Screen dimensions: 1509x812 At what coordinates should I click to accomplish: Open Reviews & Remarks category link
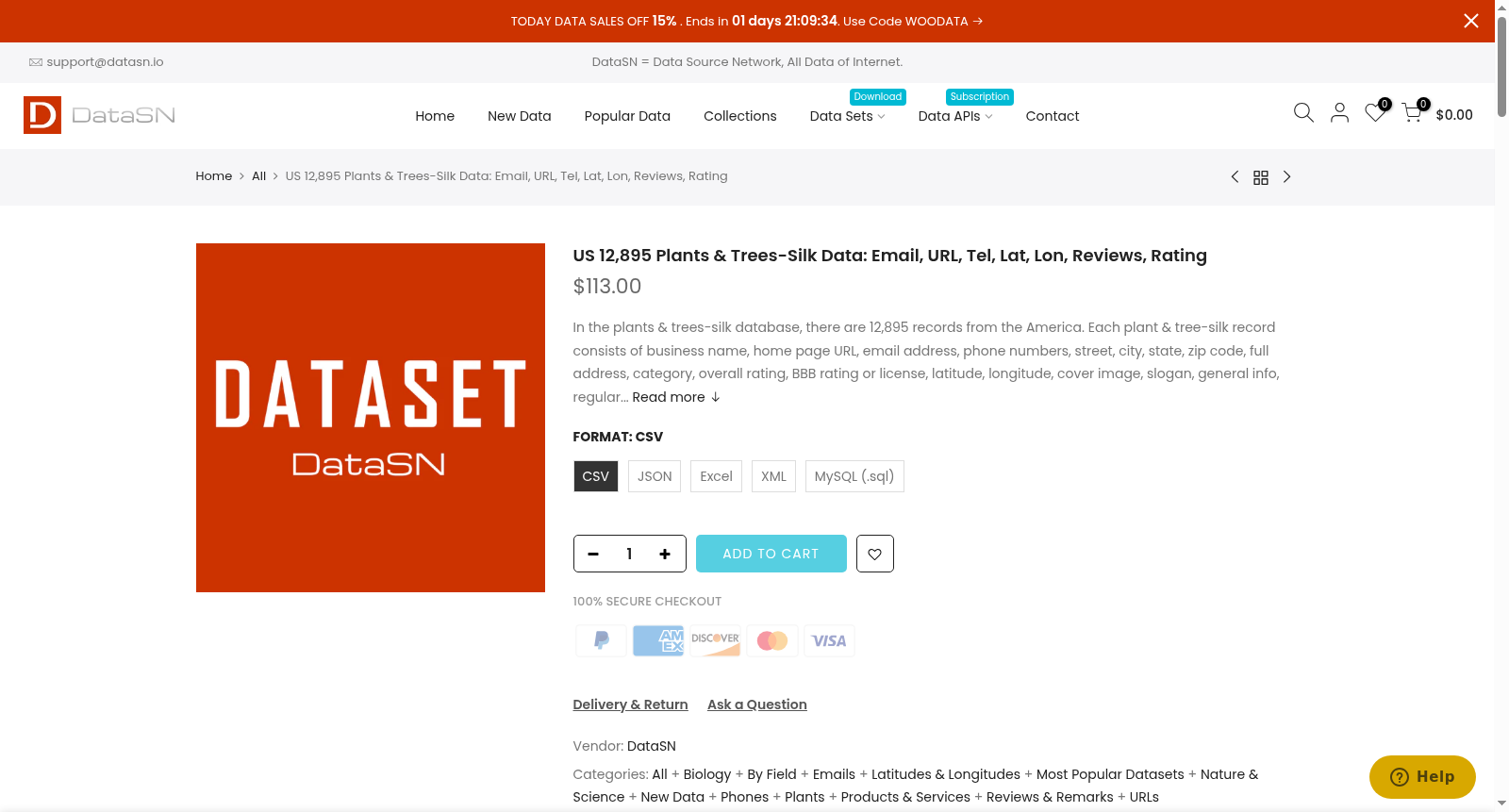pos(1050,797)
